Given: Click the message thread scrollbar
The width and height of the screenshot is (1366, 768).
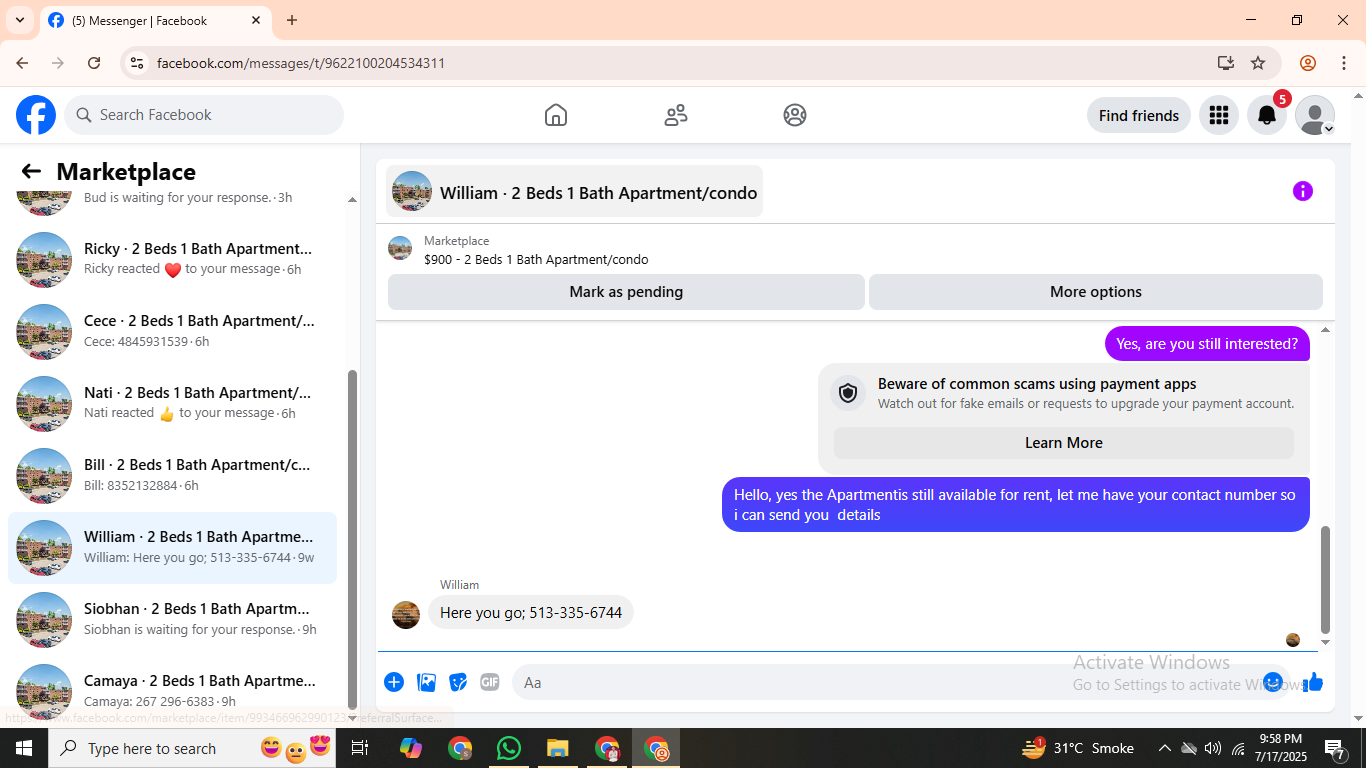Looking at the screenshot, I should point(1326,580).
